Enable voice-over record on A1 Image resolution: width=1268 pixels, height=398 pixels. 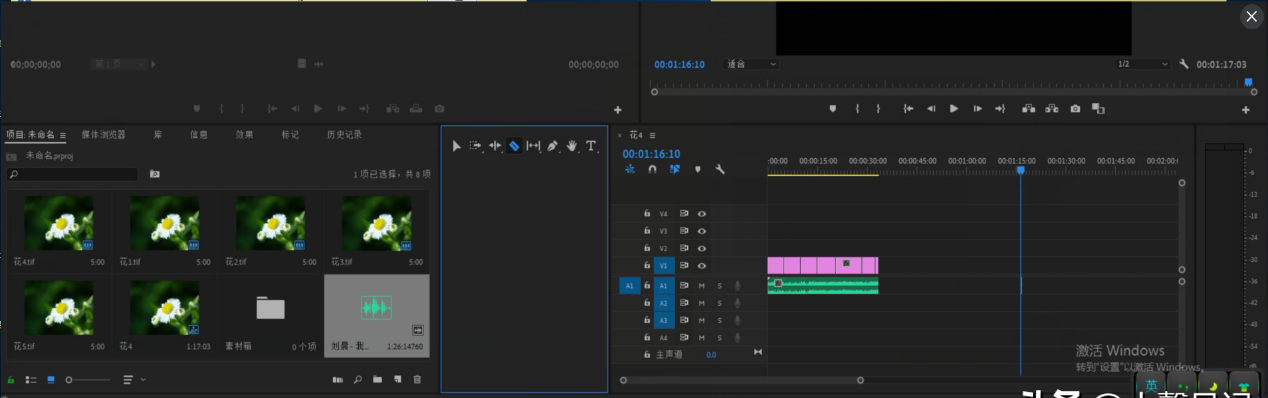pos(738,285)
